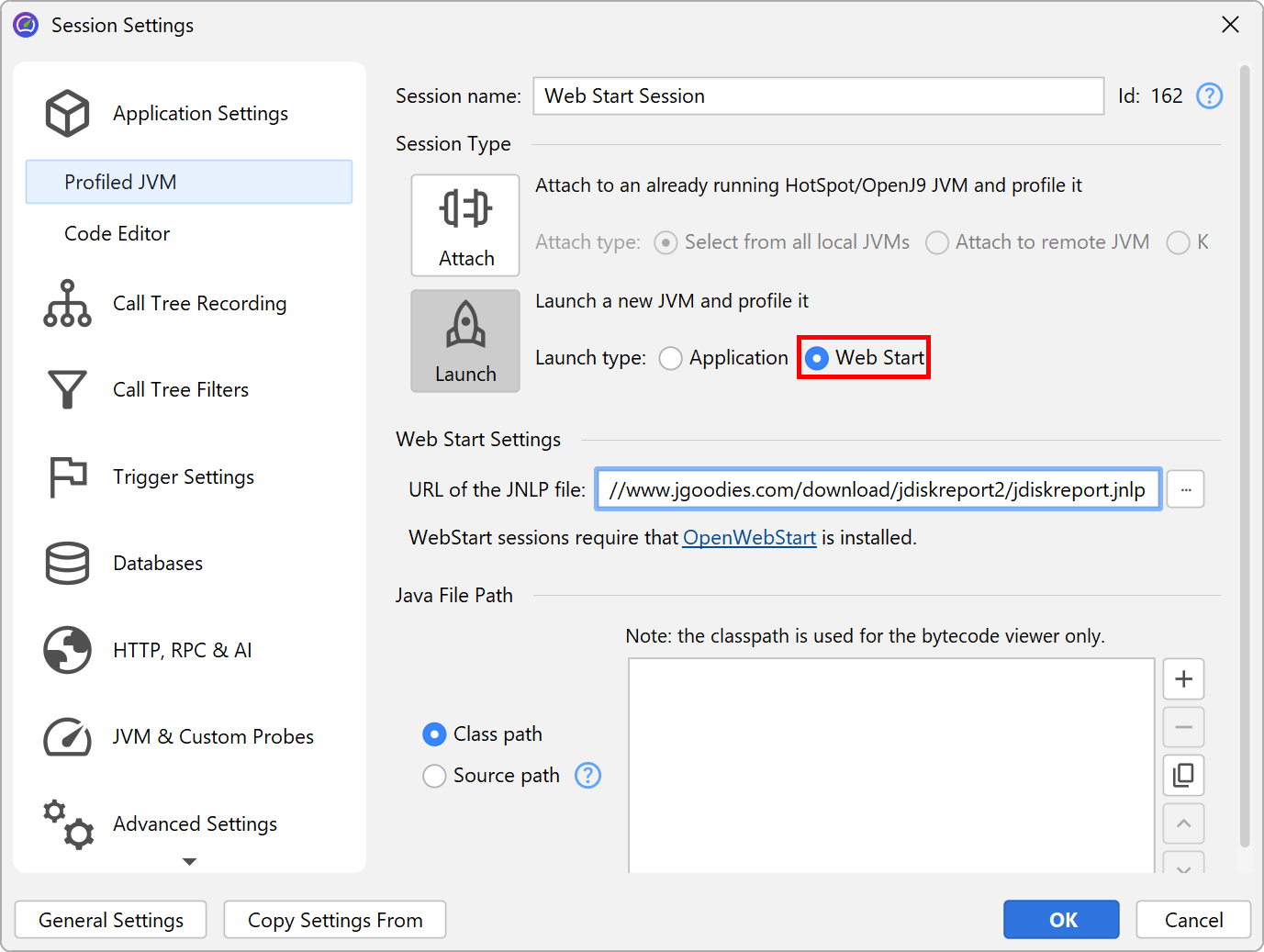The height and width of the screenshot is (952, 1264).
Task: Click into the Session name text field
Action: 817,96
